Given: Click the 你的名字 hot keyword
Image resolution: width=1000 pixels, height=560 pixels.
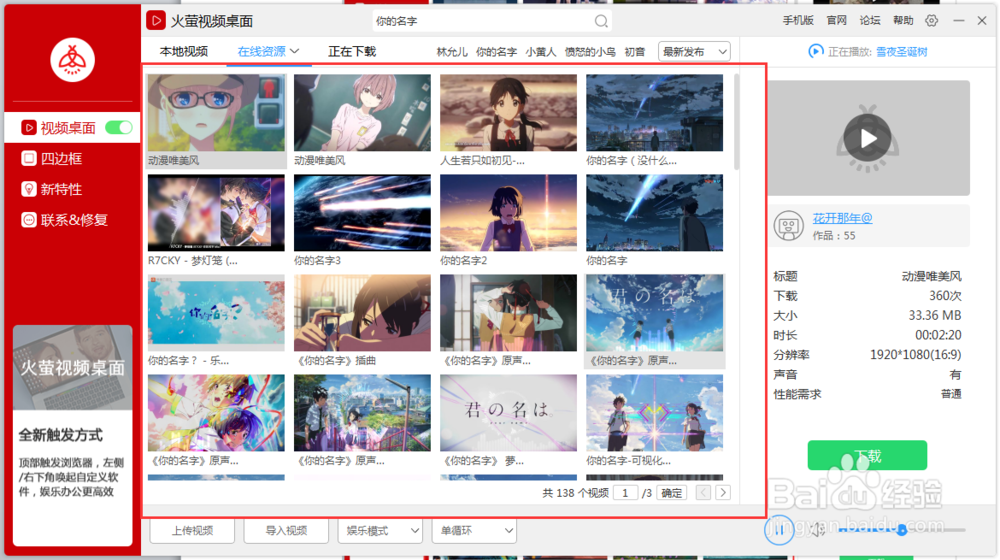Looking at the screenshot, I should click(496, 52).
